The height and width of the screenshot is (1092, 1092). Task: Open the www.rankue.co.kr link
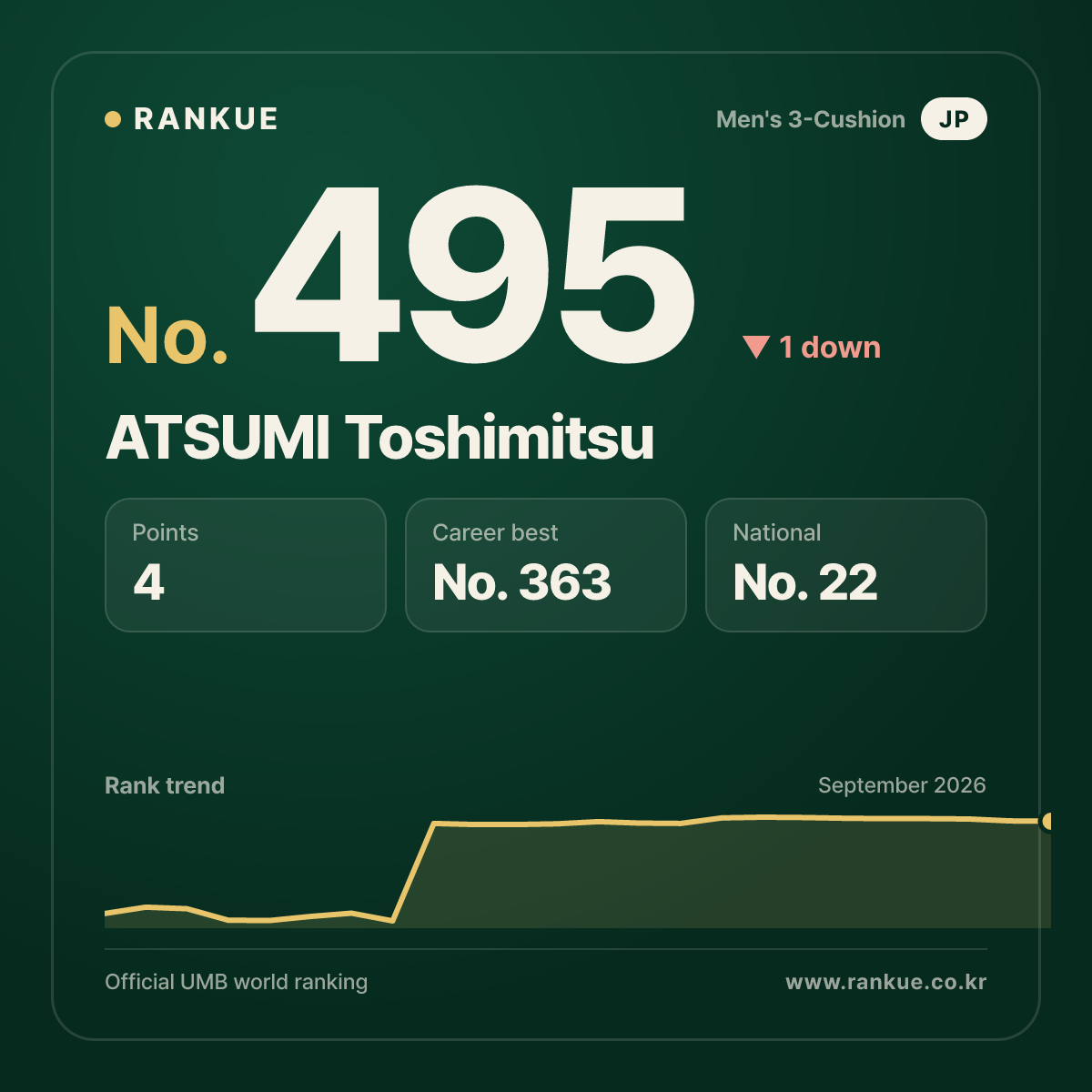point(886,982)
